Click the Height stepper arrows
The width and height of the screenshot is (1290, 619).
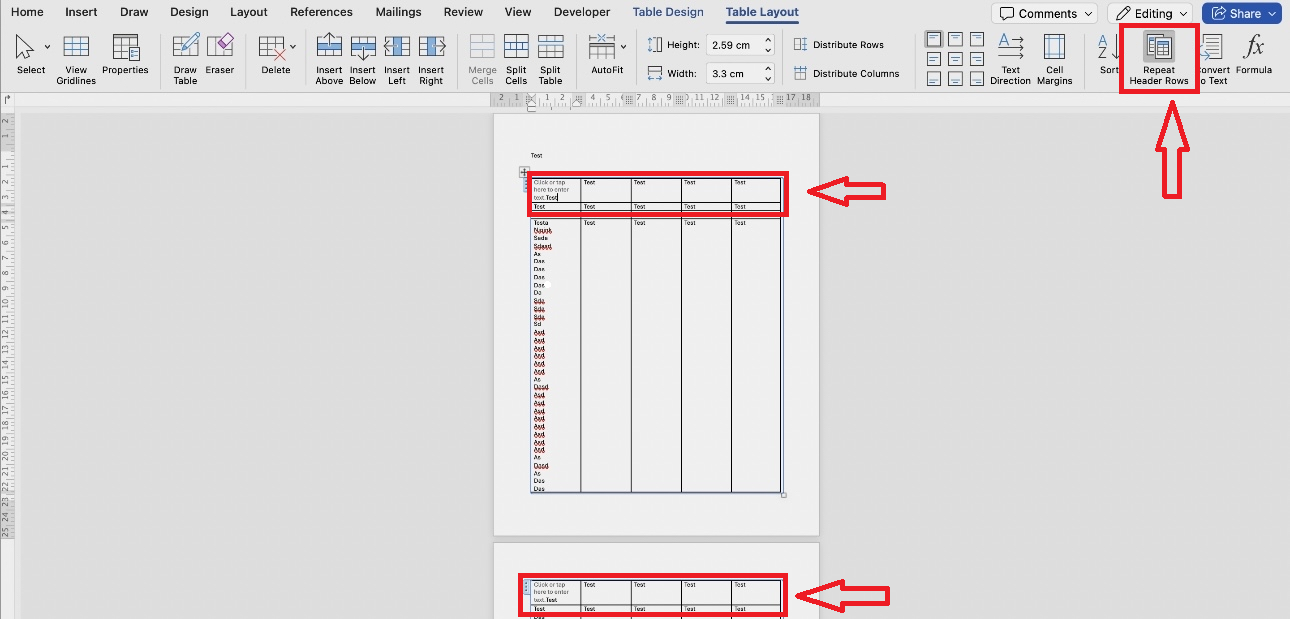tap(768, 45)
